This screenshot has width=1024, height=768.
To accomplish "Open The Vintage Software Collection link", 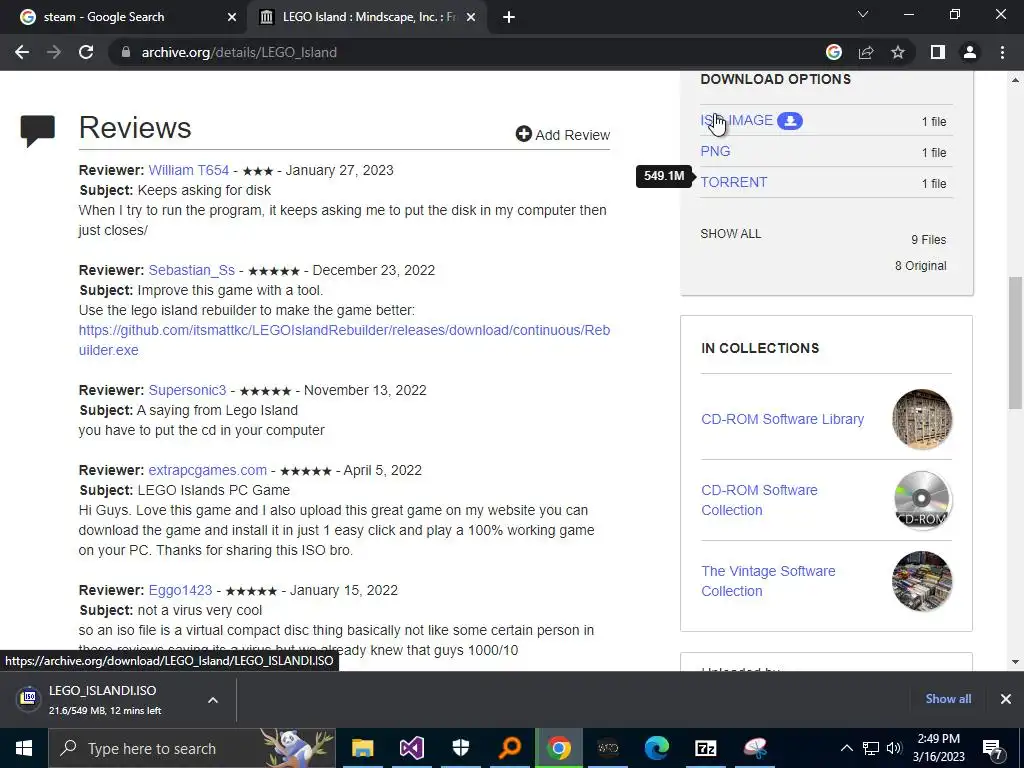I will tap(768, 581).
